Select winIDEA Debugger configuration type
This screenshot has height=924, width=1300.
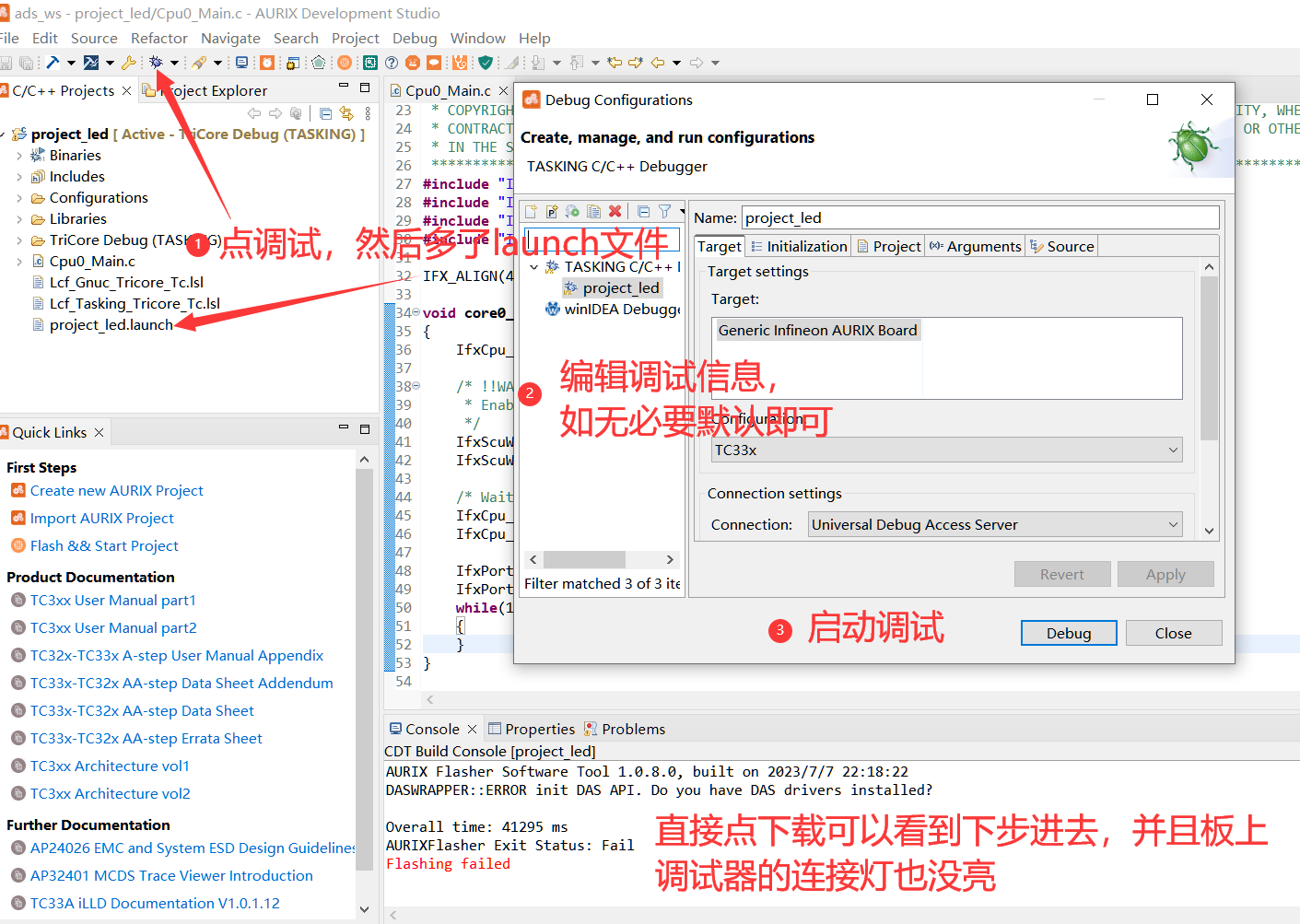click(x=613, y=310)
